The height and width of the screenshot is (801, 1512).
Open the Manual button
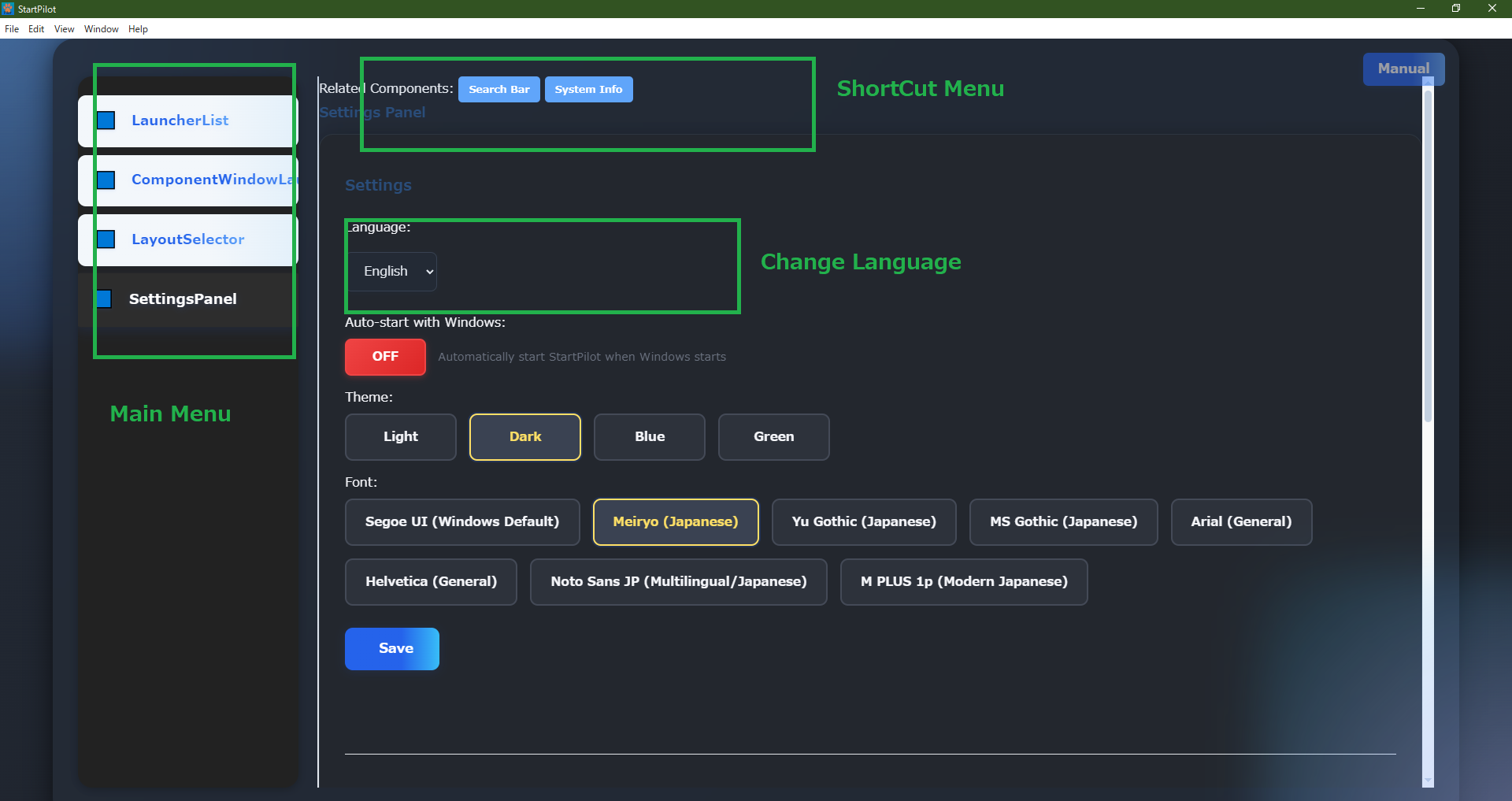coord(1403,69)
